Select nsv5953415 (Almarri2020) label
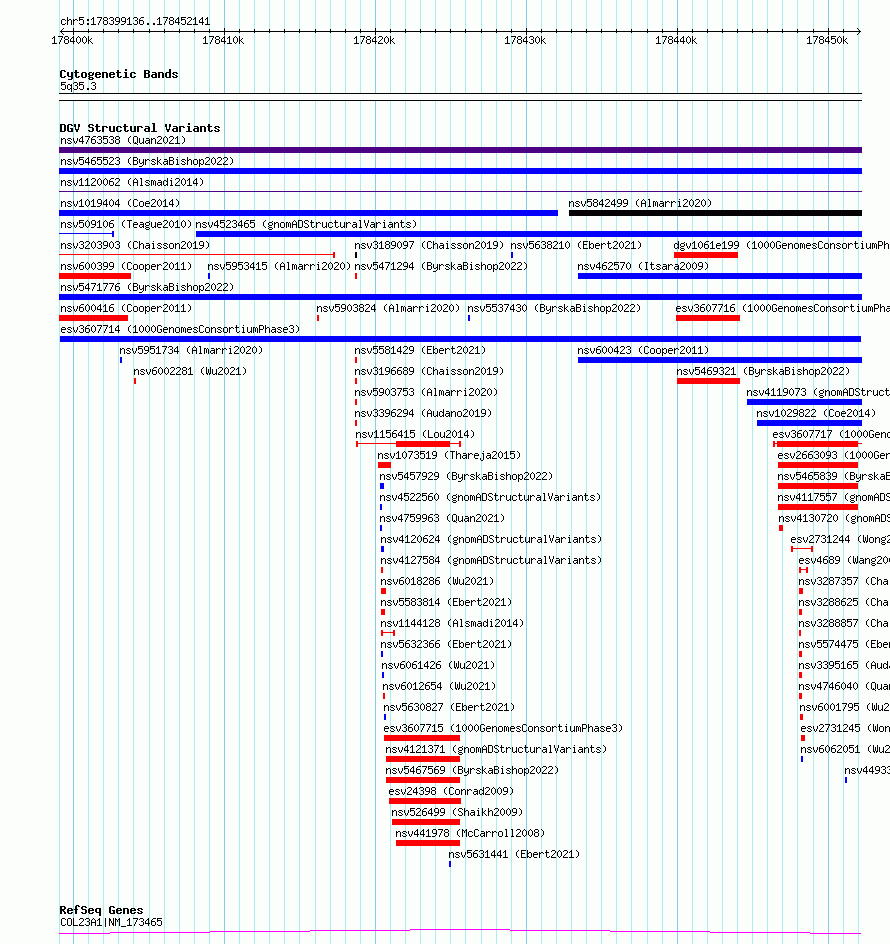 tap(279, 266)
